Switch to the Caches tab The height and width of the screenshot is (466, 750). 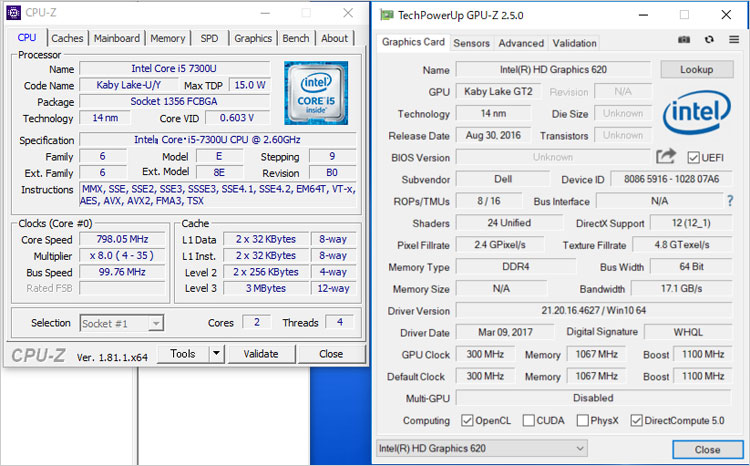coord(67,38)
